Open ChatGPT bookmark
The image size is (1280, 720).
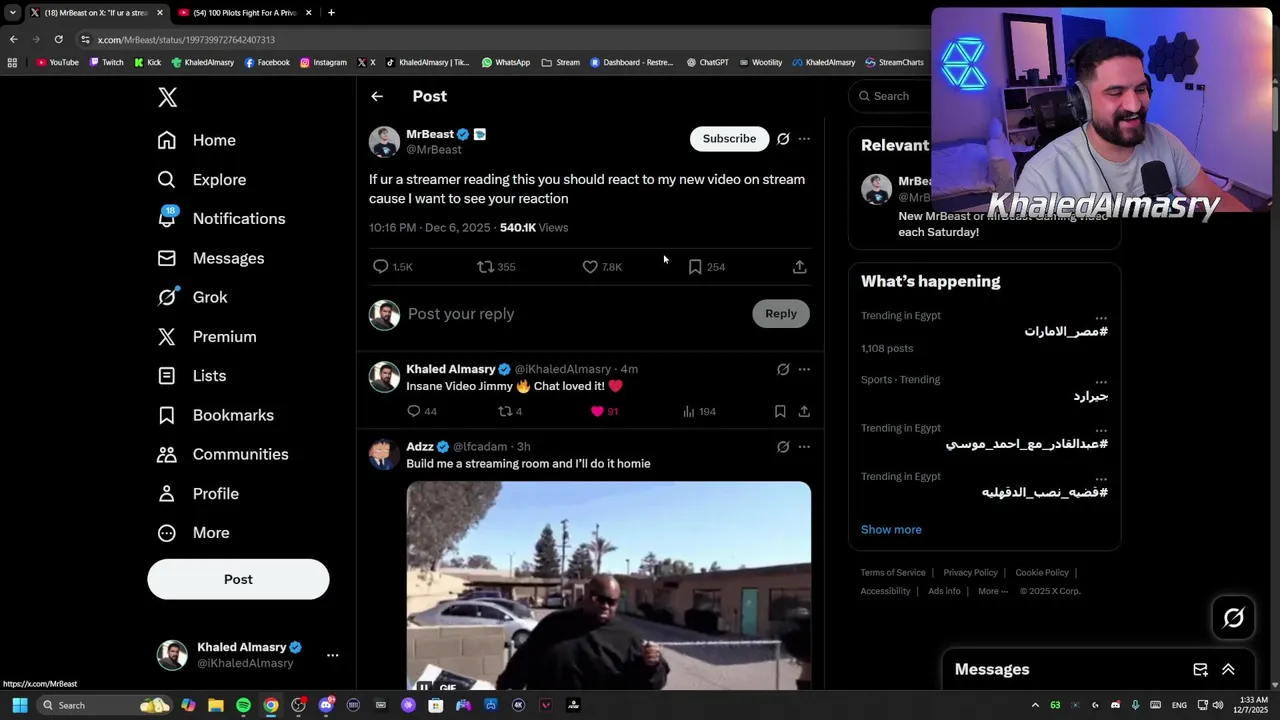707,62
